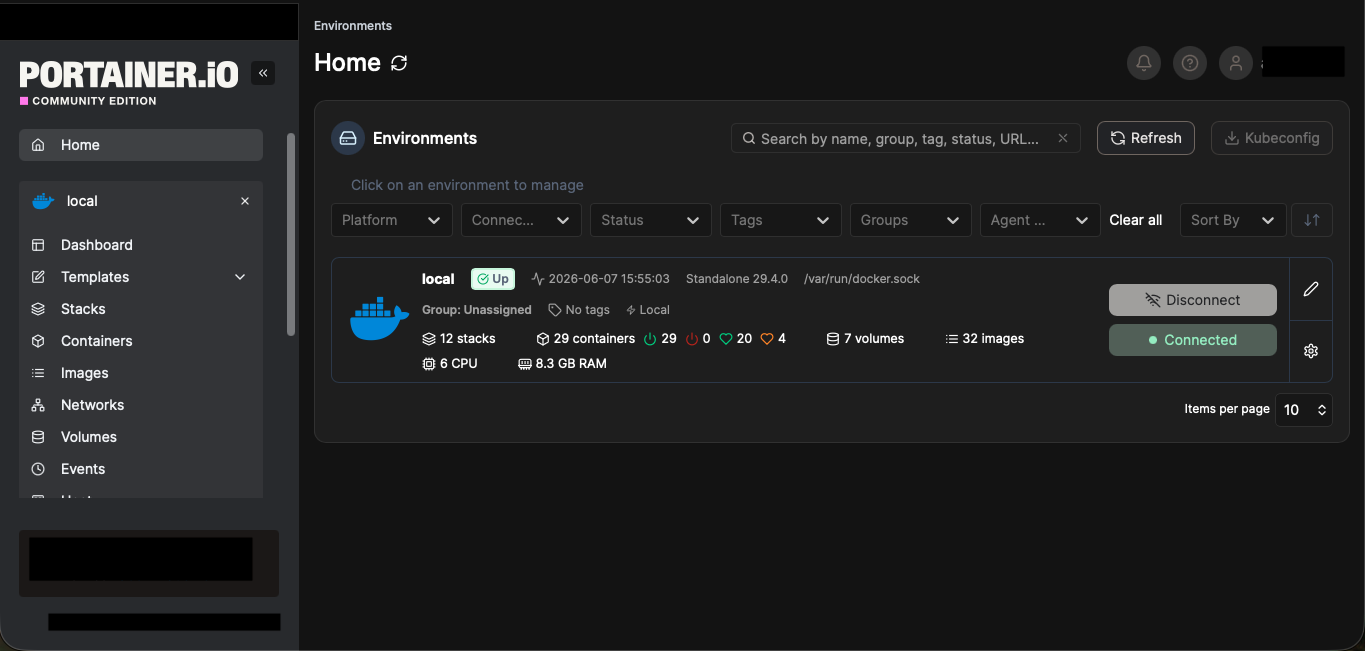
Task: Open the local environment name link
Action: click(438, 279)
